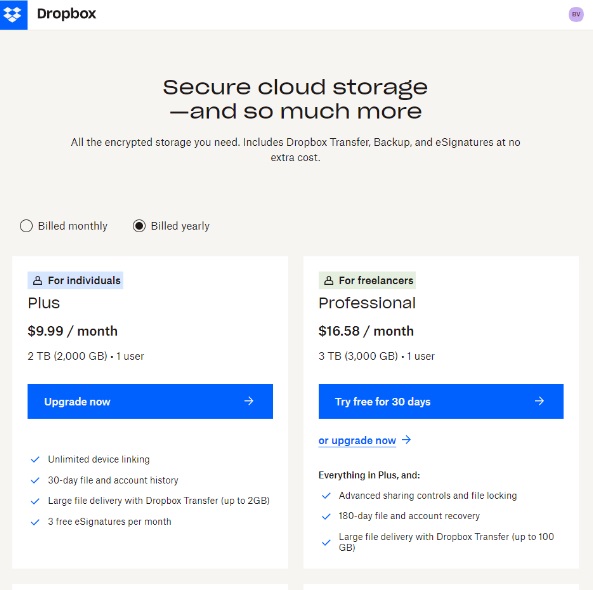
Task: Click checkmark beside Large file delivery up to 2GB
Action: (x=35, y=502)
